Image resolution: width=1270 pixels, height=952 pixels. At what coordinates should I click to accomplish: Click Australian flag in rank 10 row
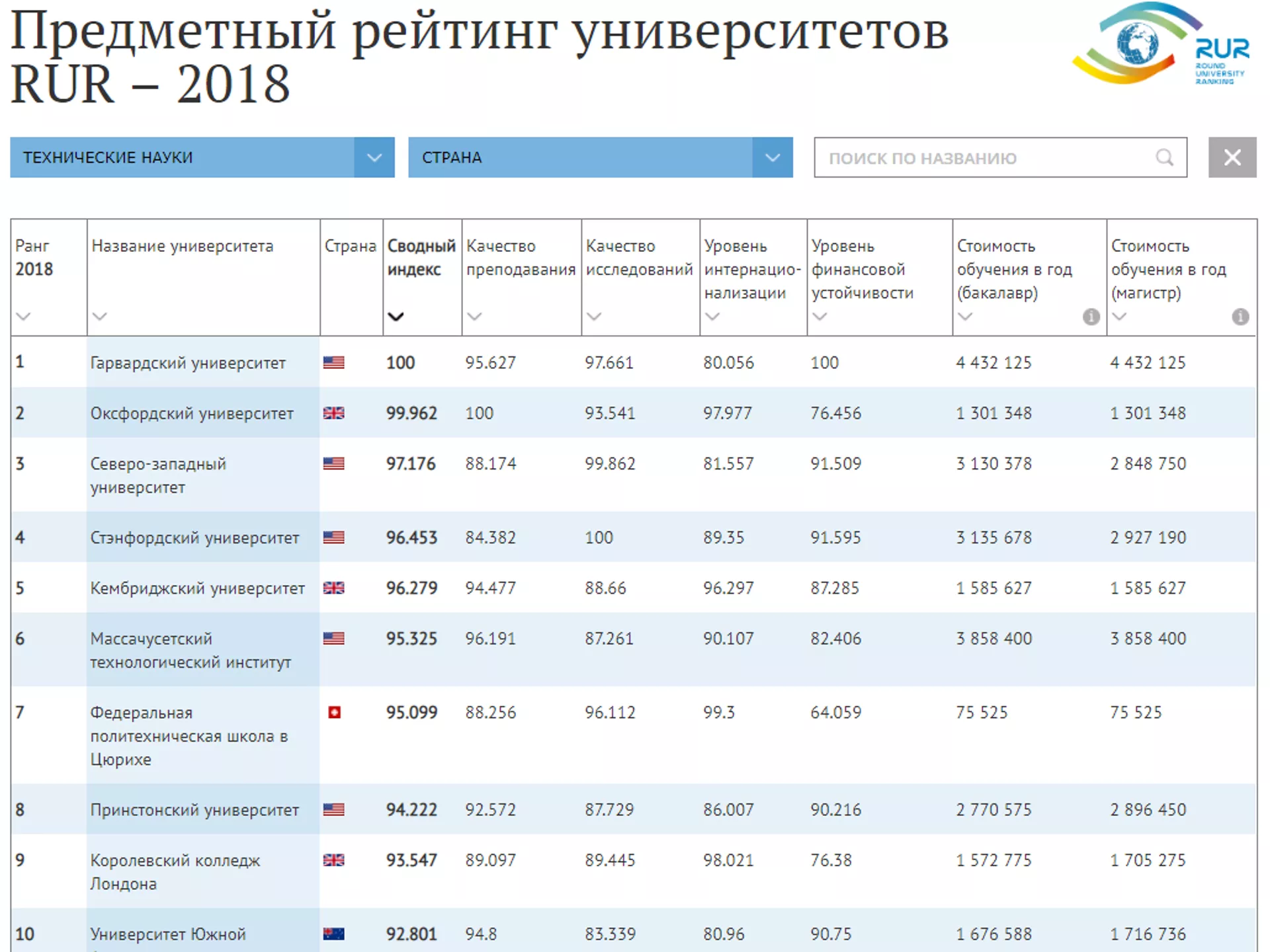pyautogui.click(x=333, y=934)
